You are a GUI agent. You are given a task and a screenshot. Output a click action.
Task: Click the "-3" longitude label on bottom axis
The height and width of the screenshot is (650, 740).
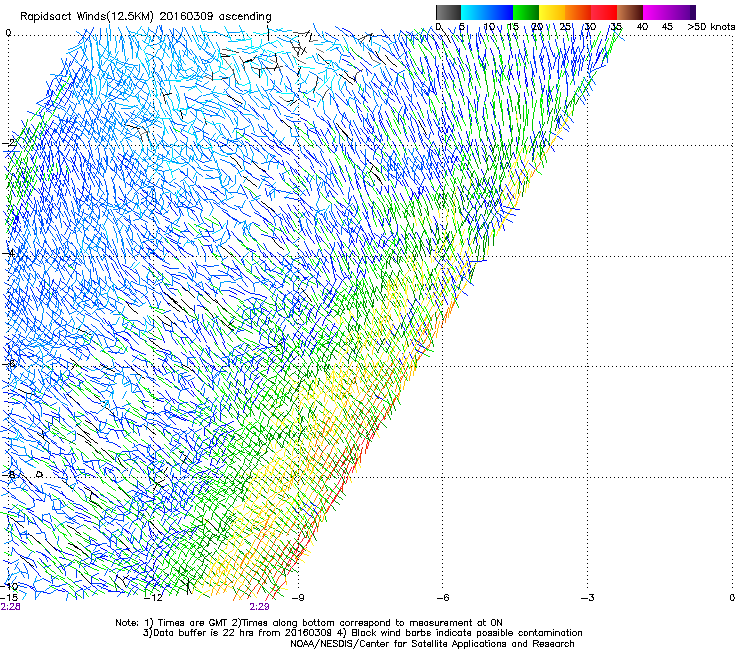click(x=588, y=598)
